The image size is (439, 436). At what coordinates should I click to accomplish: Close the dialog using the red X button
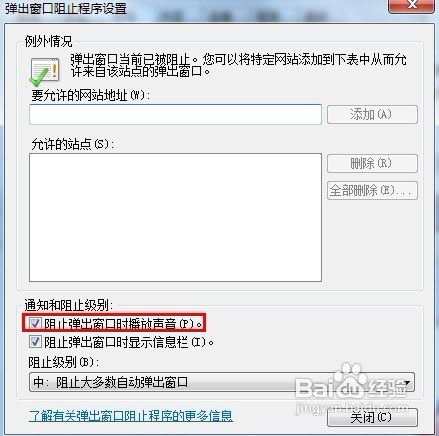click(x=411, y=6)
